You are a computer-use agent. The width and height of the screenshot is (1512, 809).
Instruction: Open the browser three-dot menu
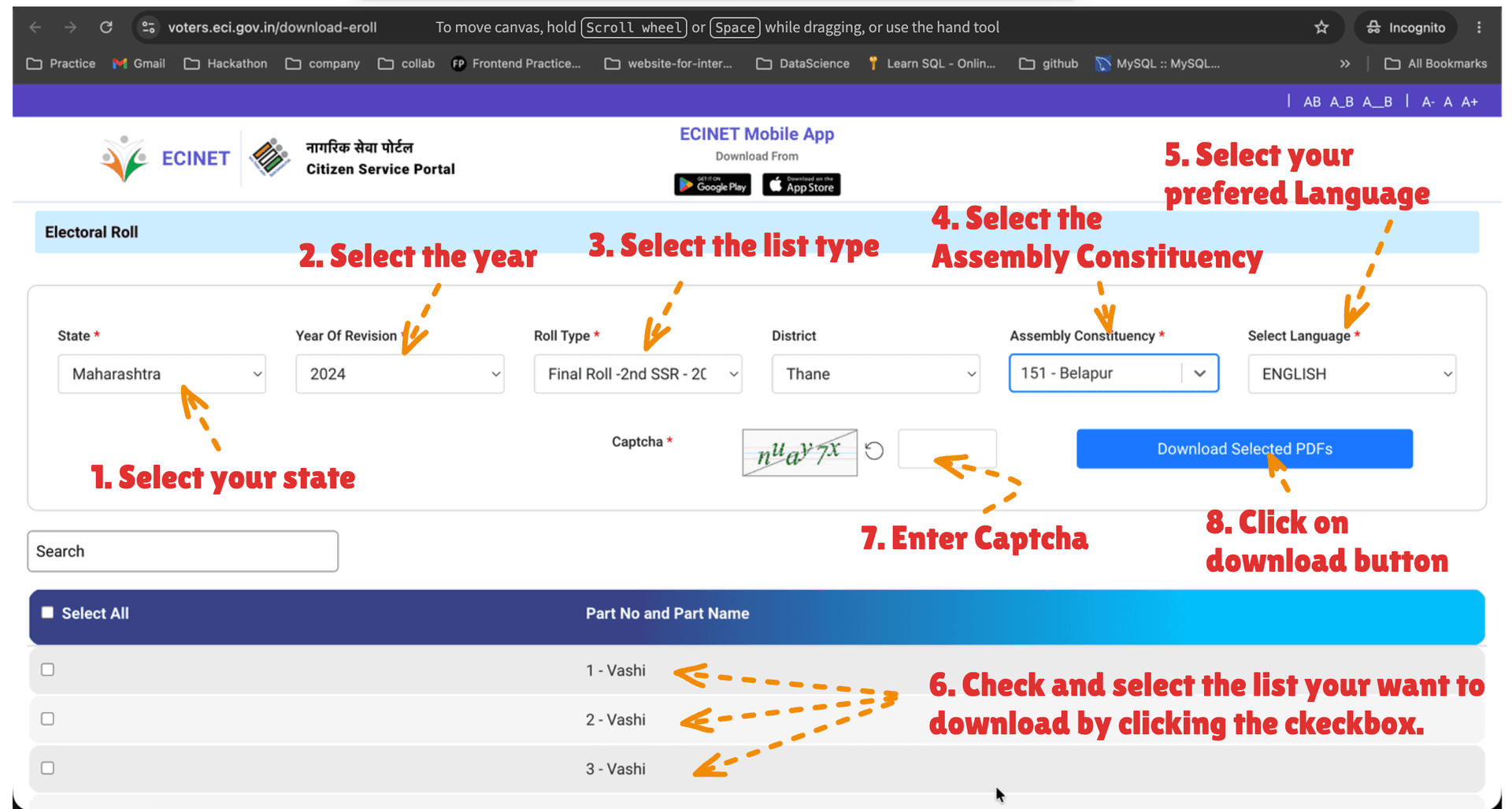[x=1479, y=28]
